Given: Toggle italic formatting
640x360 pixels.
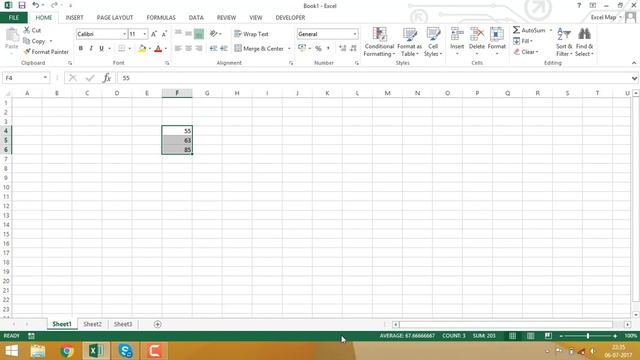Looking at the screenshot, I should point(91,48).
